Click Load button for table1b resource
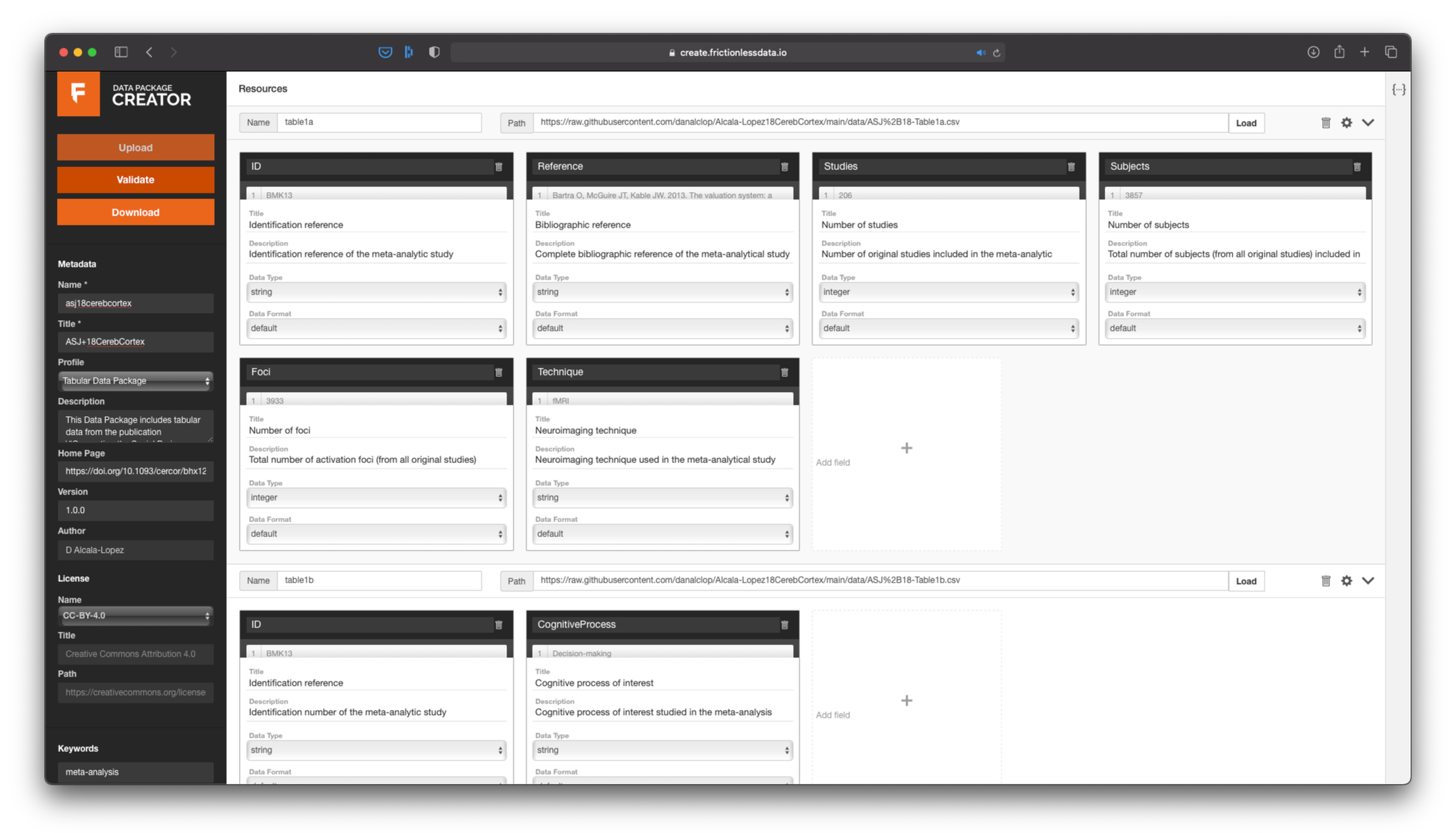This screenshot has height=833, width=1456. coord(1247,580)
